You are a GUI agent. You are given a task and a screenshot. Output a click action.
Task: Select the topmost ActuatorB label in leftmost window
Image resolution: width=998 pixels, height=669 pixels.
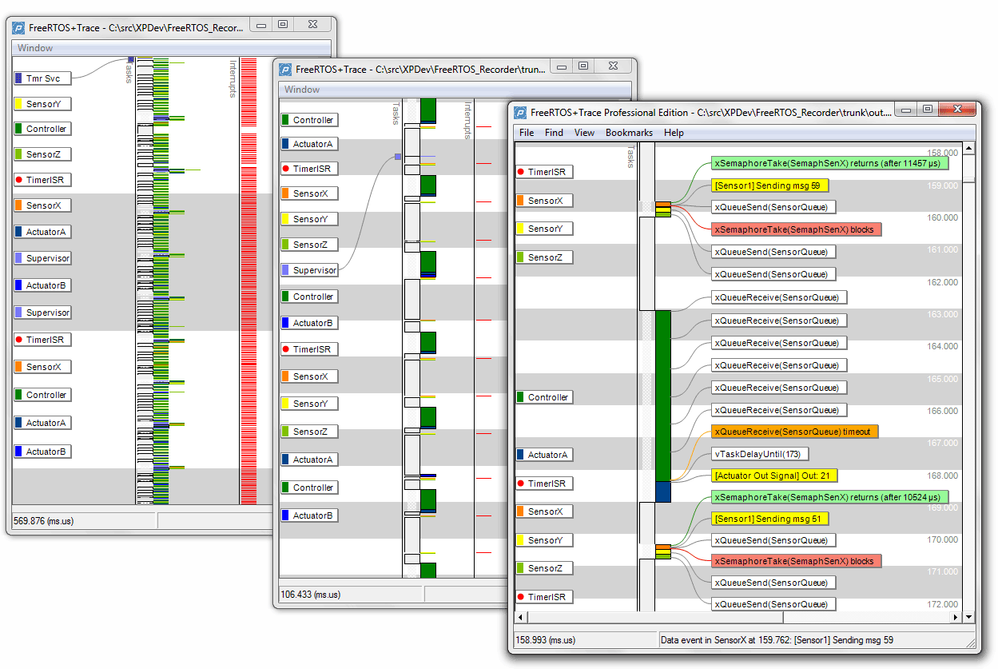42,286
